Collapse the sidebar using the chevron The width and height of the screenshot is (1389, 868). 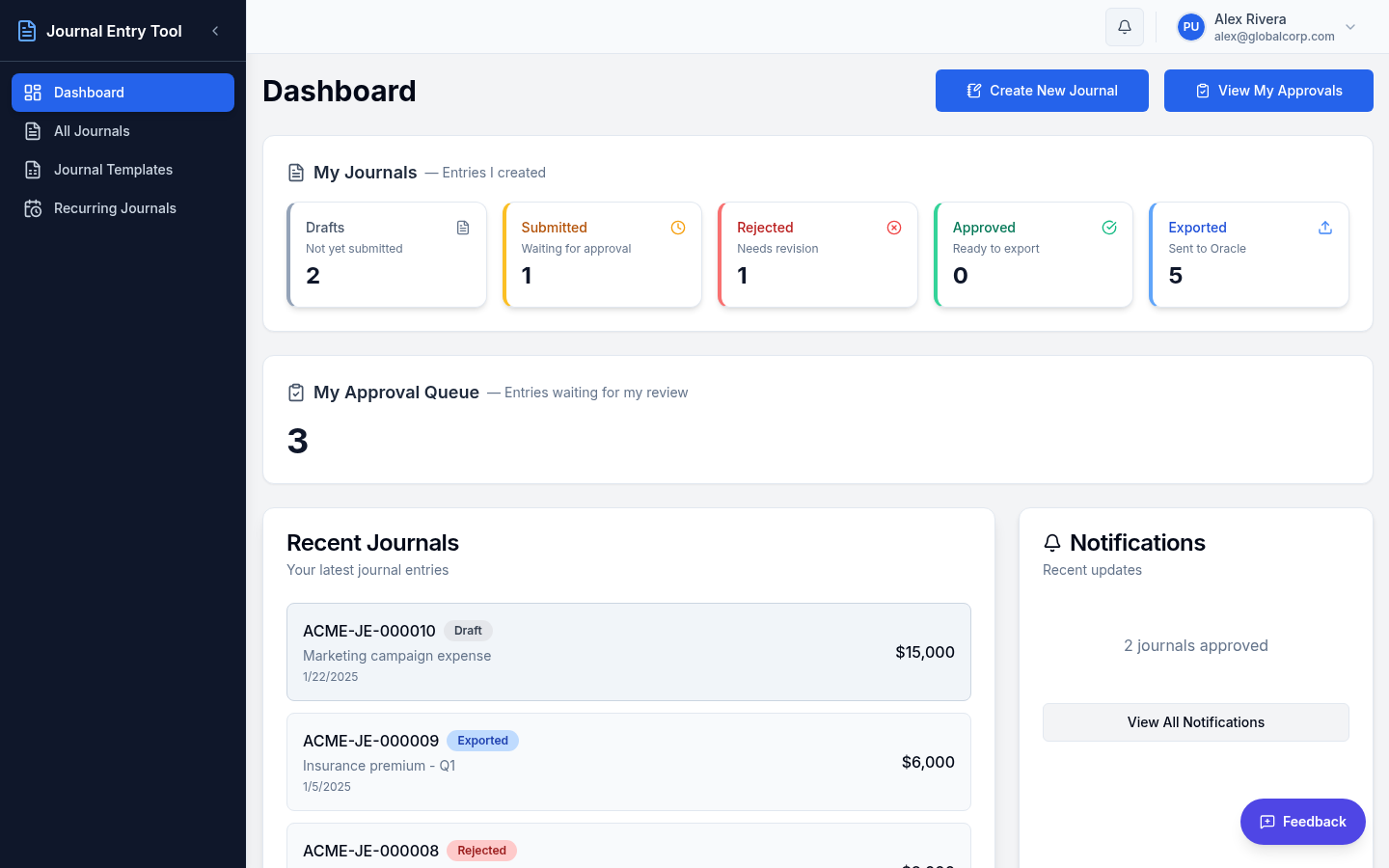(215, 30)
